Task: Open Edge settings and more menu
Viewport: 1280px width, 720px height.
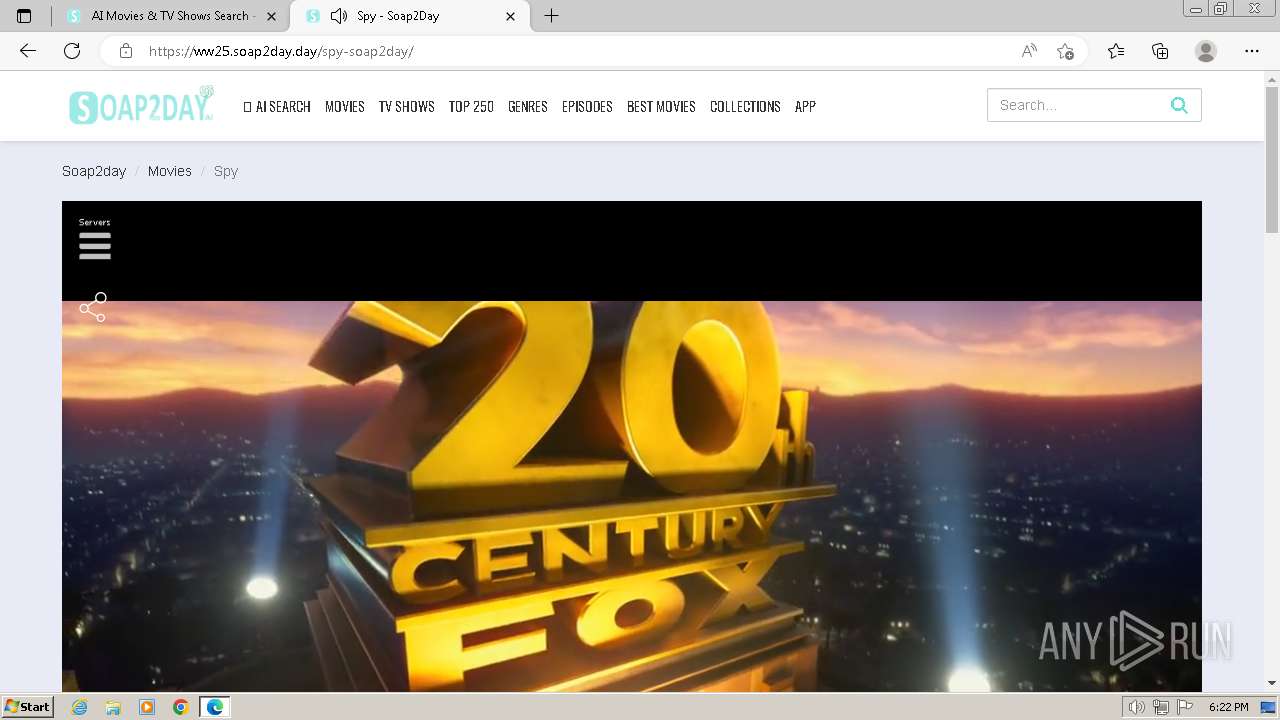Action: (1252, 51)
